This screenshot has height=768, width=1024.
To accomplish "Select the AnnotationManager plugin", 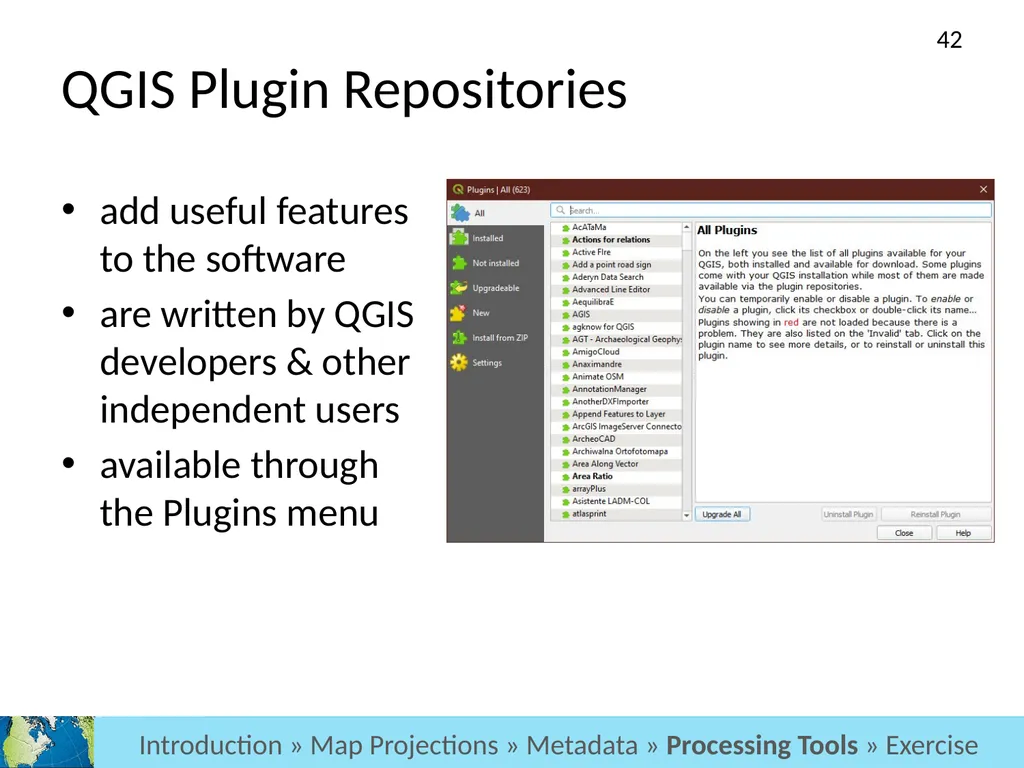I will 616,389.
